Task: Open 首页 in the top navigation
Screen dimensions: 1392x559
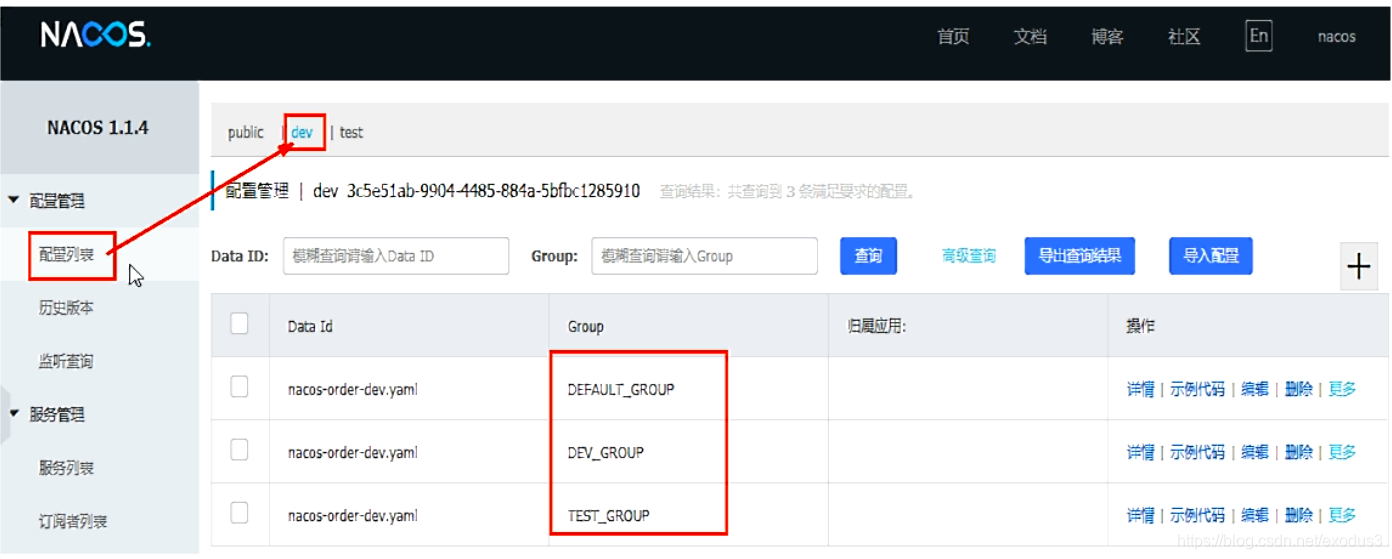Action: point(953,37)
